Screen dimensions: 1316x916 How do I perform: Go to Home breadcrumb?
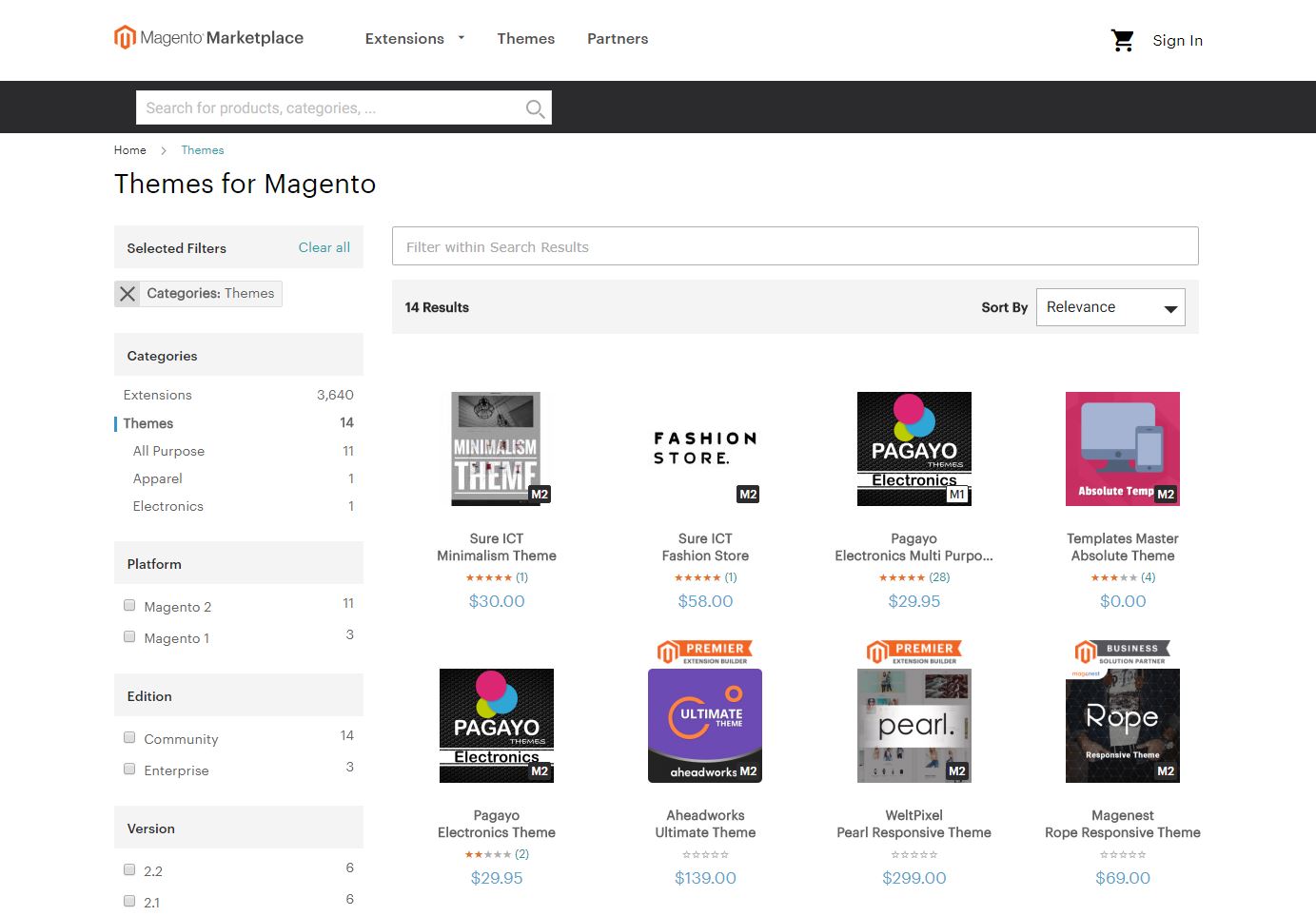[130, 150]
